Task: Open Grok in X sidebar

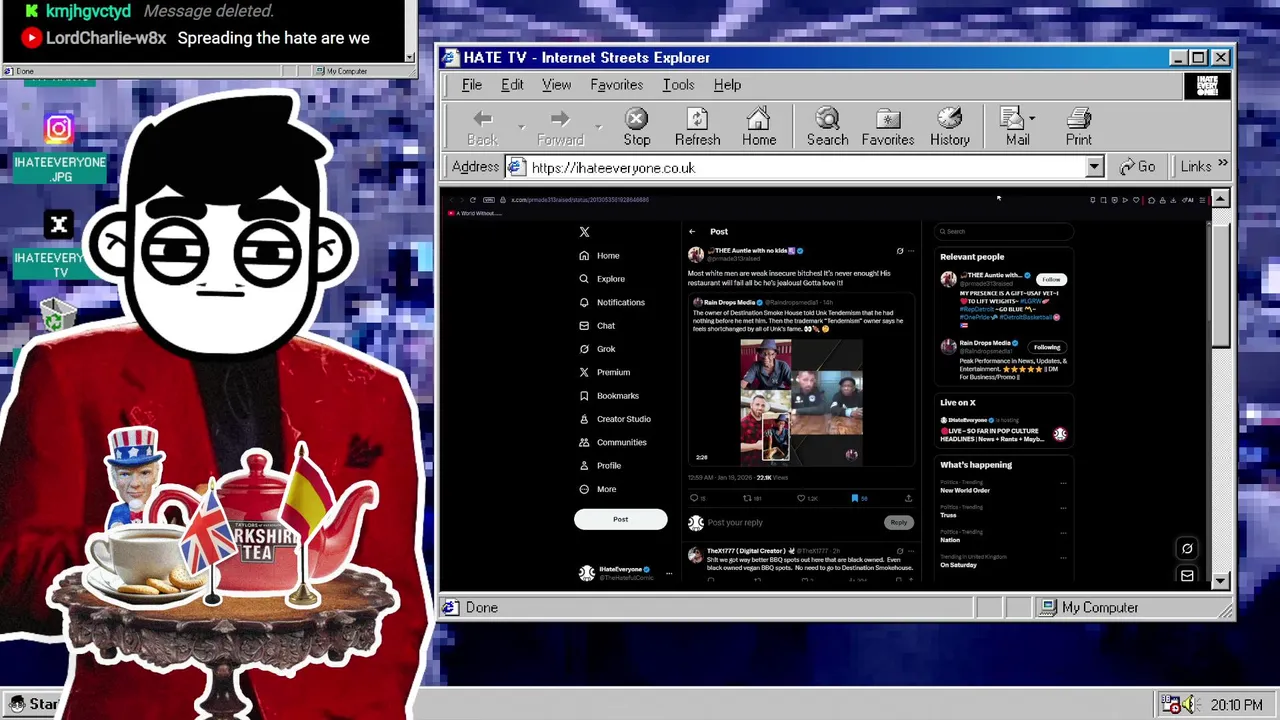Action: tap(597, 349)
